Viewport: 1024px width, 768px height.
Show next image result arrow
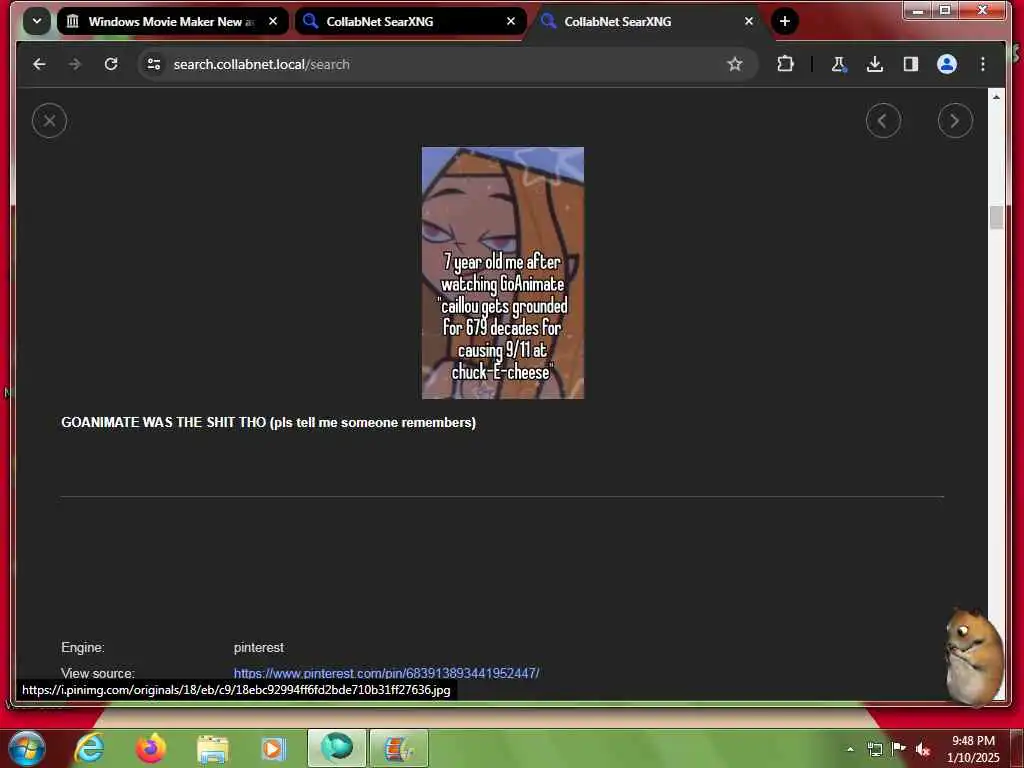(x=955, y=121)
